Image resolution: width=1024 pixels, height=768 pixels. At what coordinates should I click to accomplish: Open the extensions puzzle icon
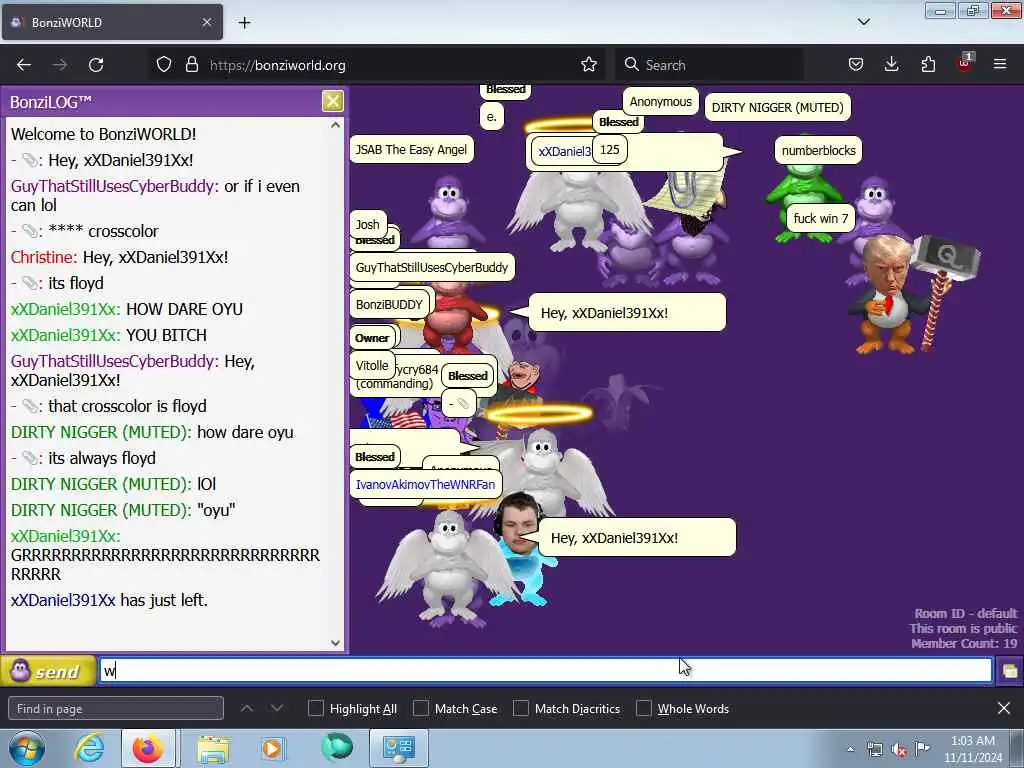(x=928, y=65)
